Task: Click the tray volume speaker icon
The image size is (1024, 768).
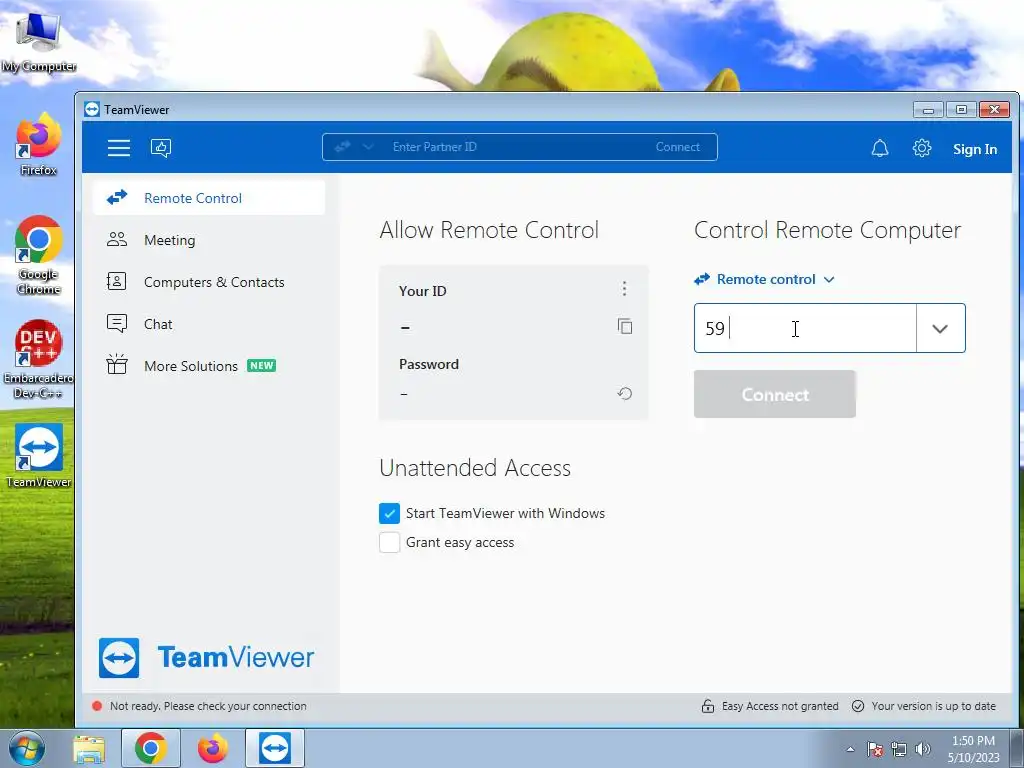Action: (923, 749)
